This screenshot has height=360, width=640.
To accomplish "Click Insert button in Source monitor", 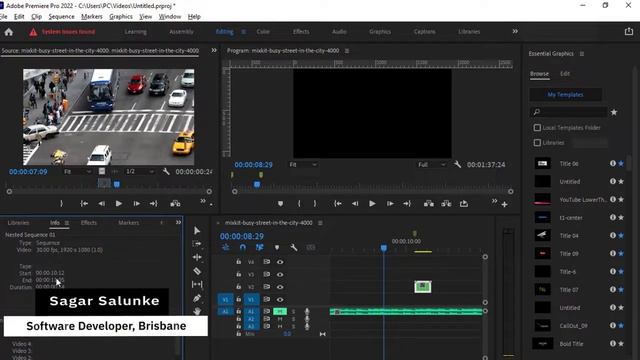I will pos(176,203).
